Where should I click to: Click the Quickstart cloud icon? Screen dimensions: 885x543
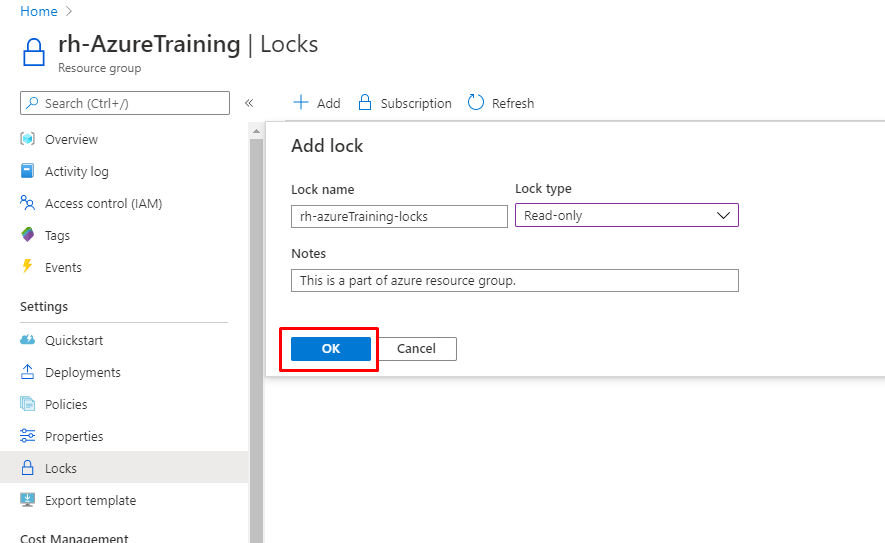(27, 340)
